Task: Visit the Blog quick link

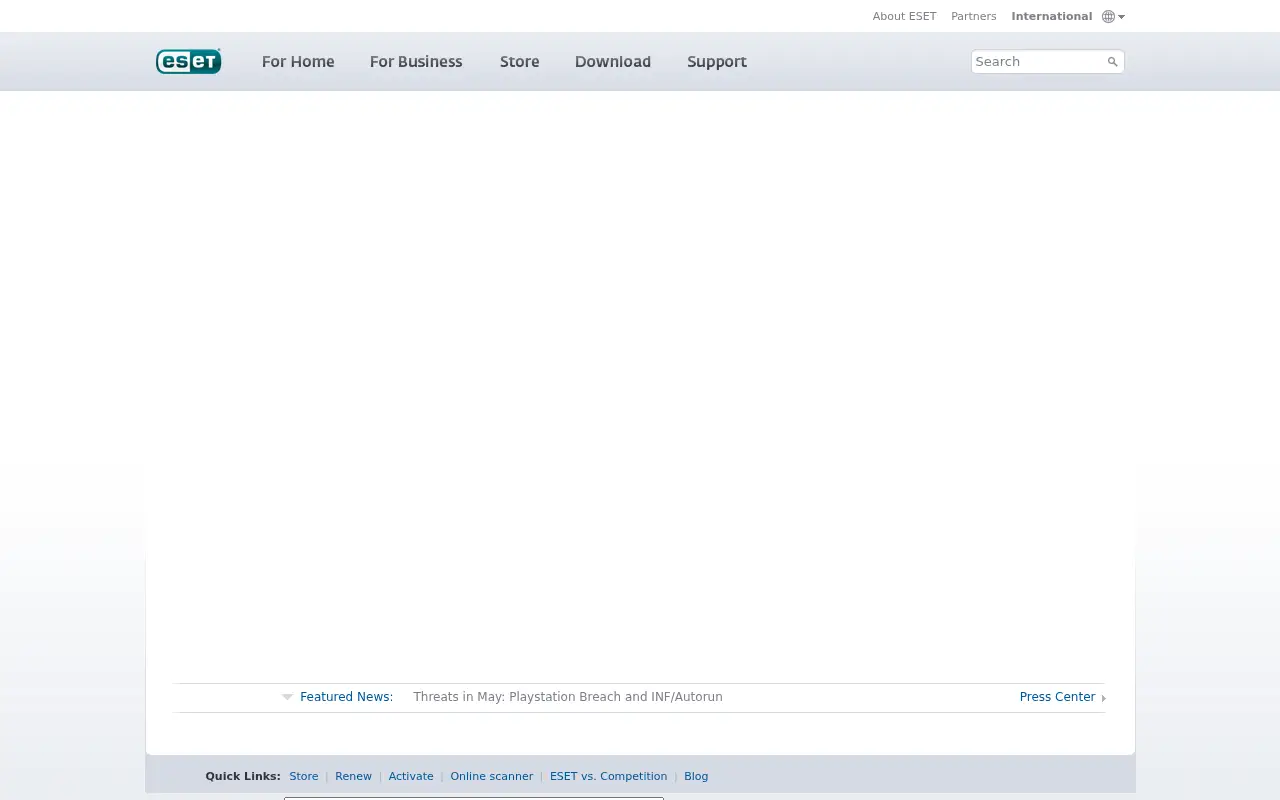Action: click(x=696, y=776)
